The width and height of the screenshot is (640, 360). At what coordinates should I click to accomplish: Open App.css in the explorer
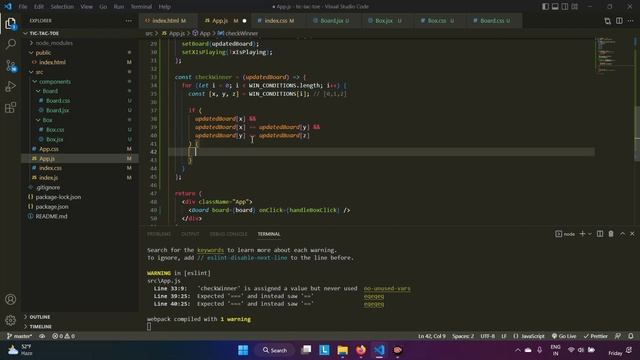click(49, 149)
